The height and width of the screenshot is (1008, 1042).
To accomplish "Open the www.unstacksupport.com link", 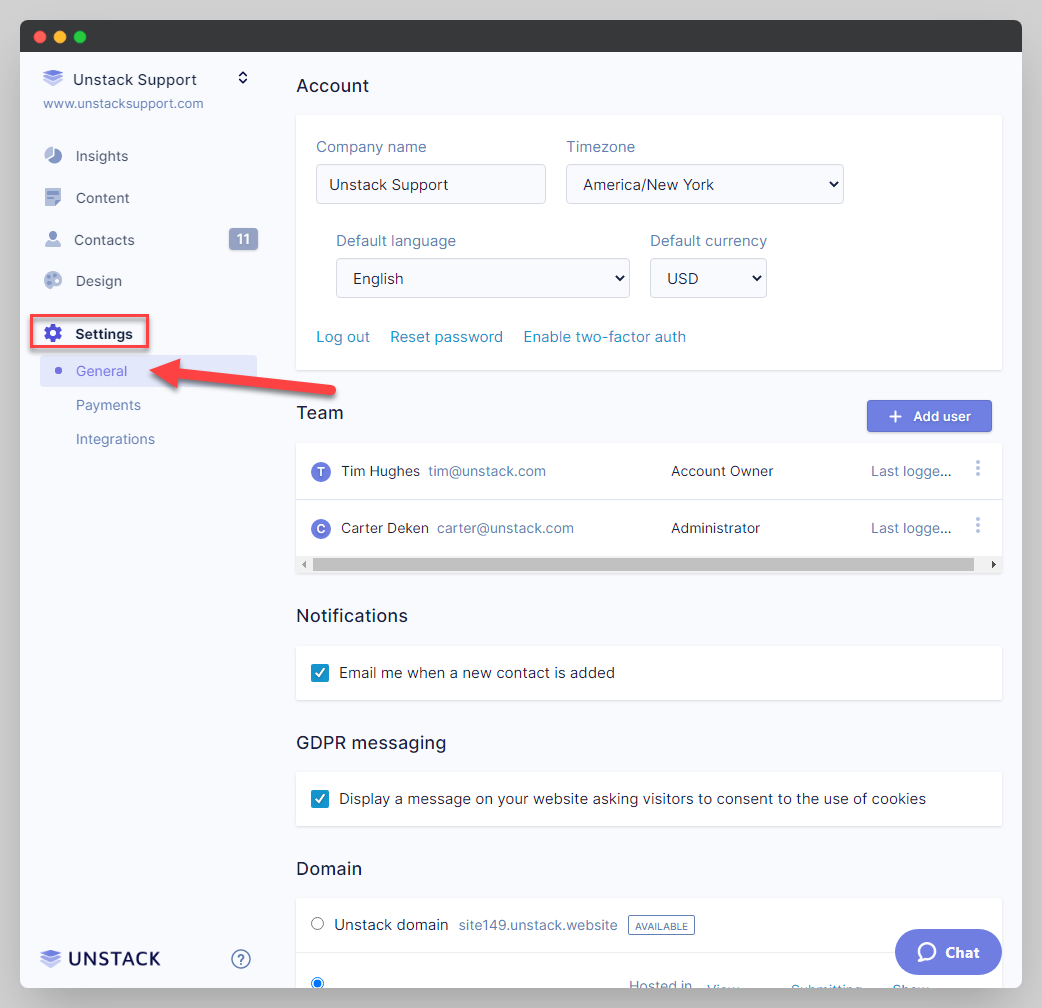I will point(124,104).
